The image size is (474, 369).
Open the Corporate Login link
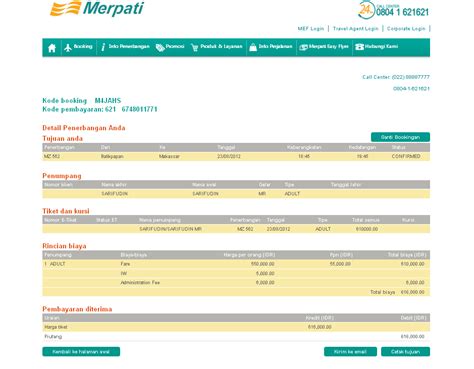(x=406, y=29)
